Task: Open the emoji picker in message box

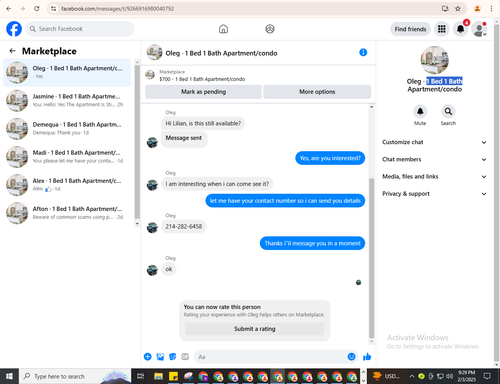Action: (351, 357)
